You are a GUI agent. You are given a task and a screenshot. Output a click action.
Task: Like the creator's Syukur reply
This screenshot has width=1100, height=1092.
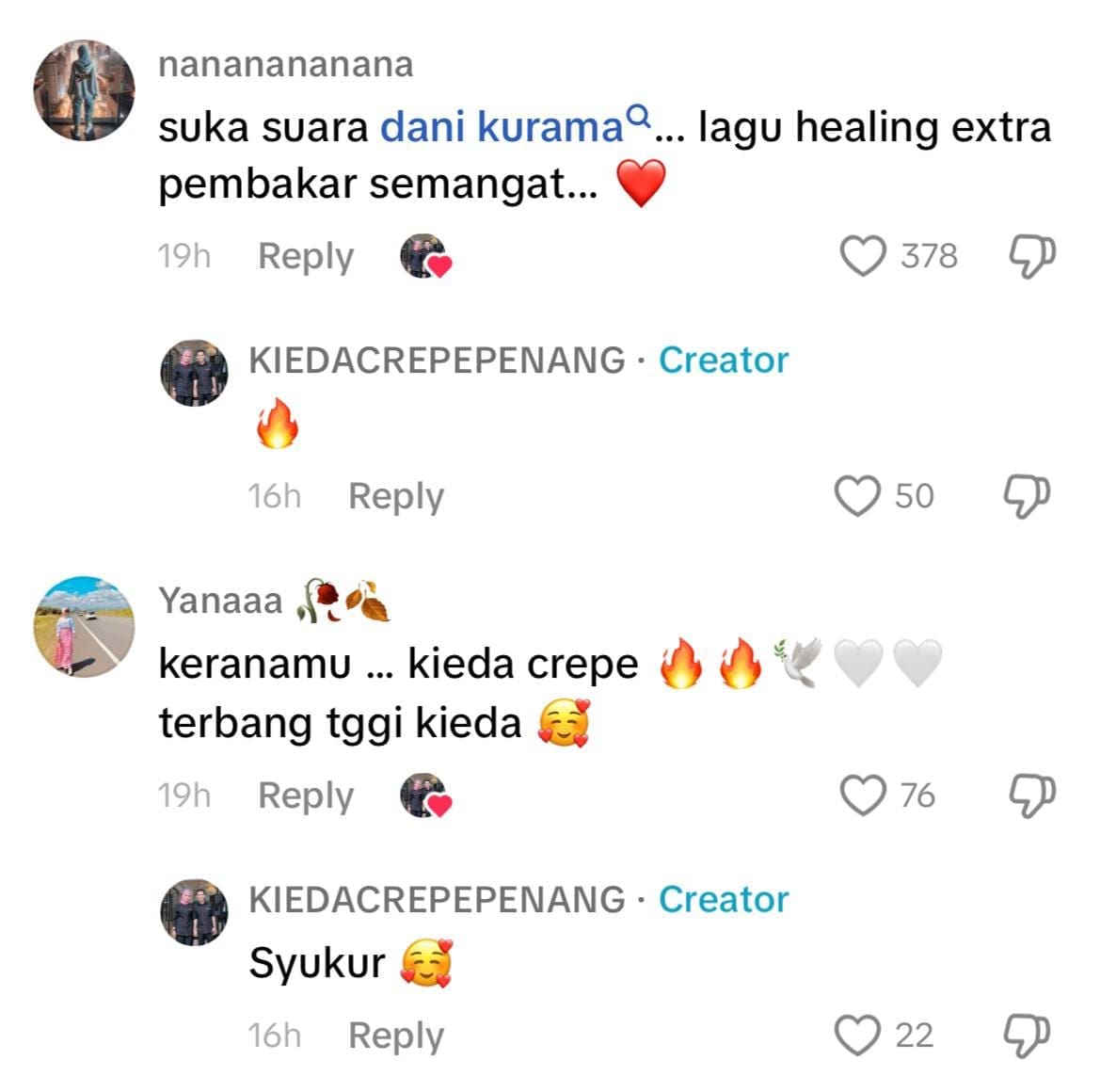tap(857, 1036)
